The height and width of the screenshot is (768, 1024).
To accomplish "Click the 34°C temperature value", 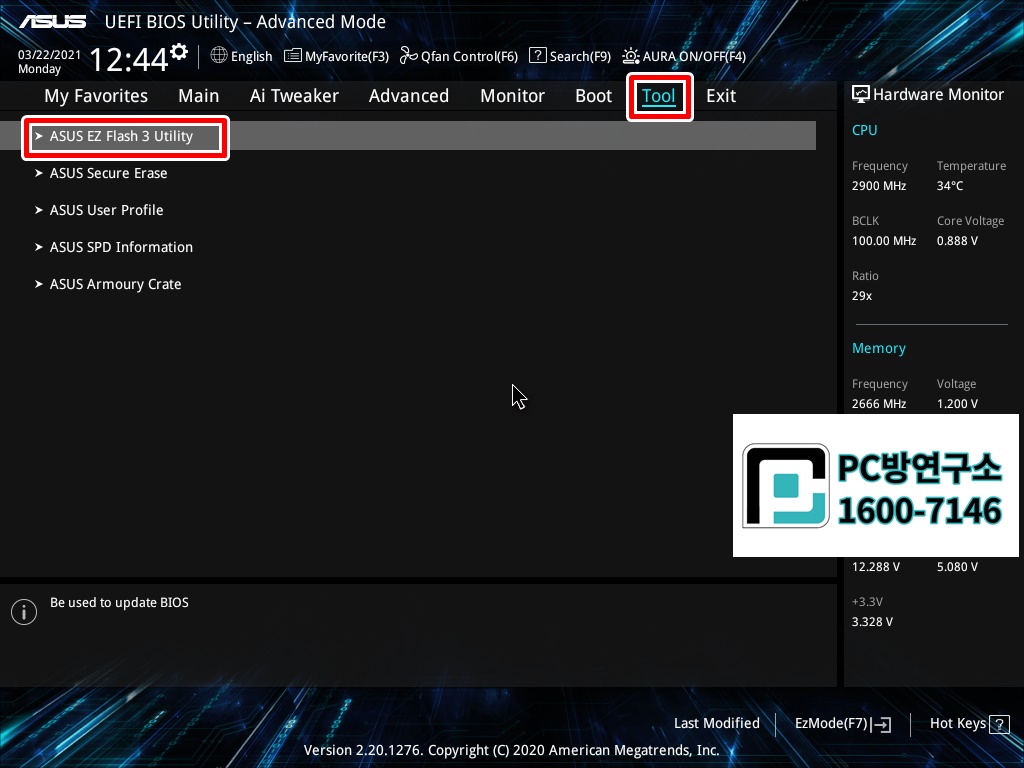I will tap(950, 186).
